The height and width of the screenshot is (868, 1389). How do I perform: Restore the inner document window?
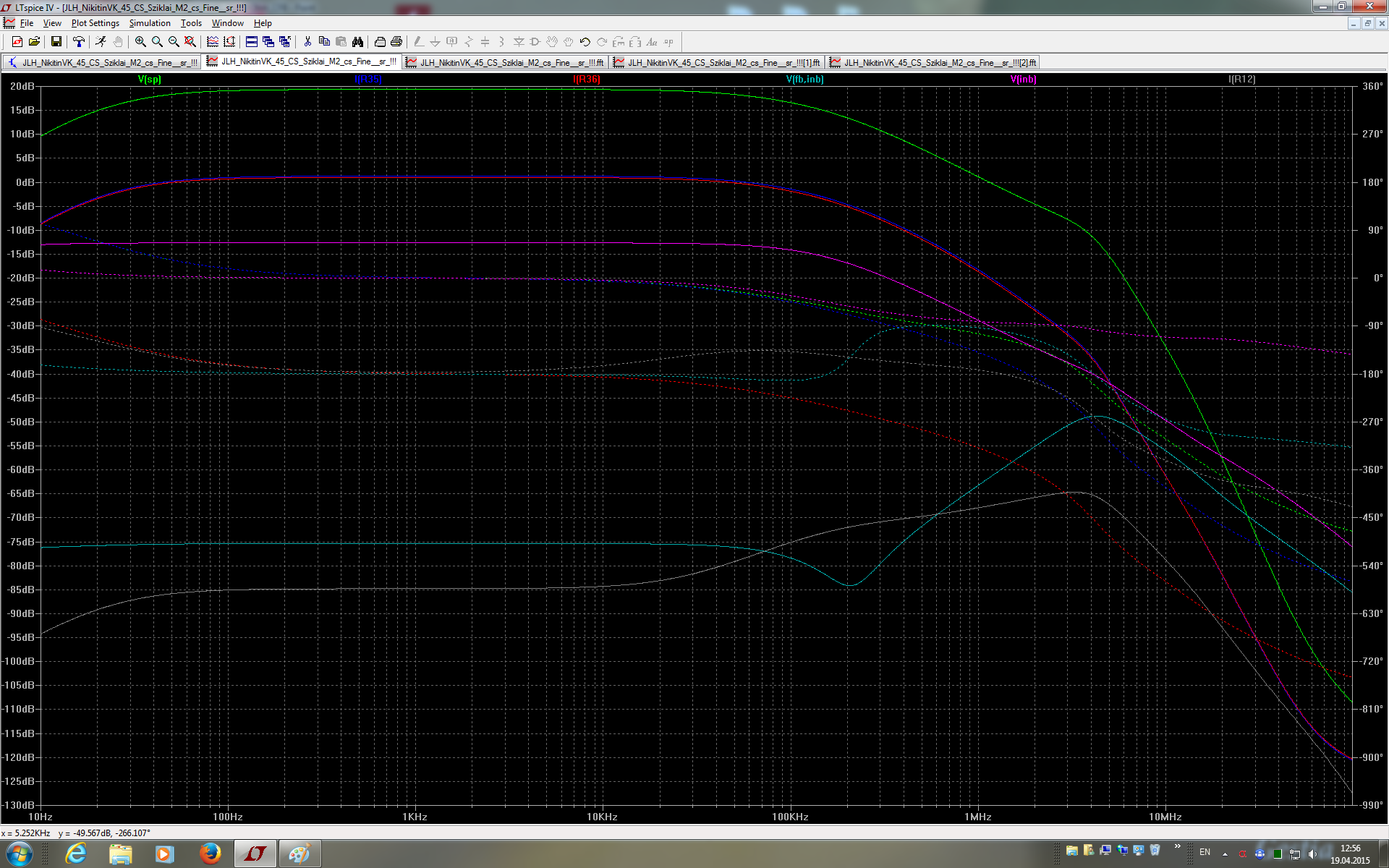[x=1367, y=23]
